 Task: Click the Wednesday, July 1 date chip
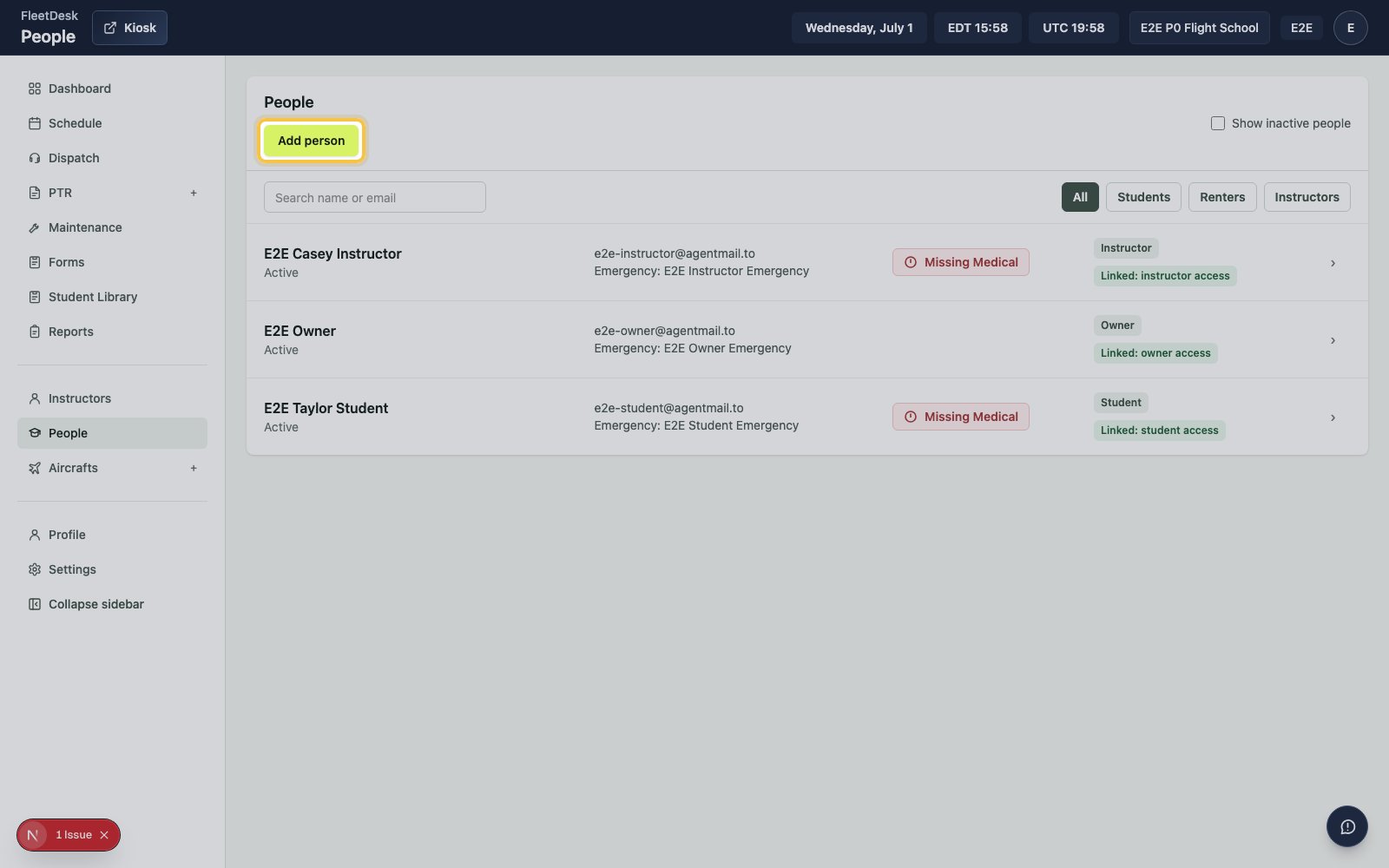(x=859, y=28)
